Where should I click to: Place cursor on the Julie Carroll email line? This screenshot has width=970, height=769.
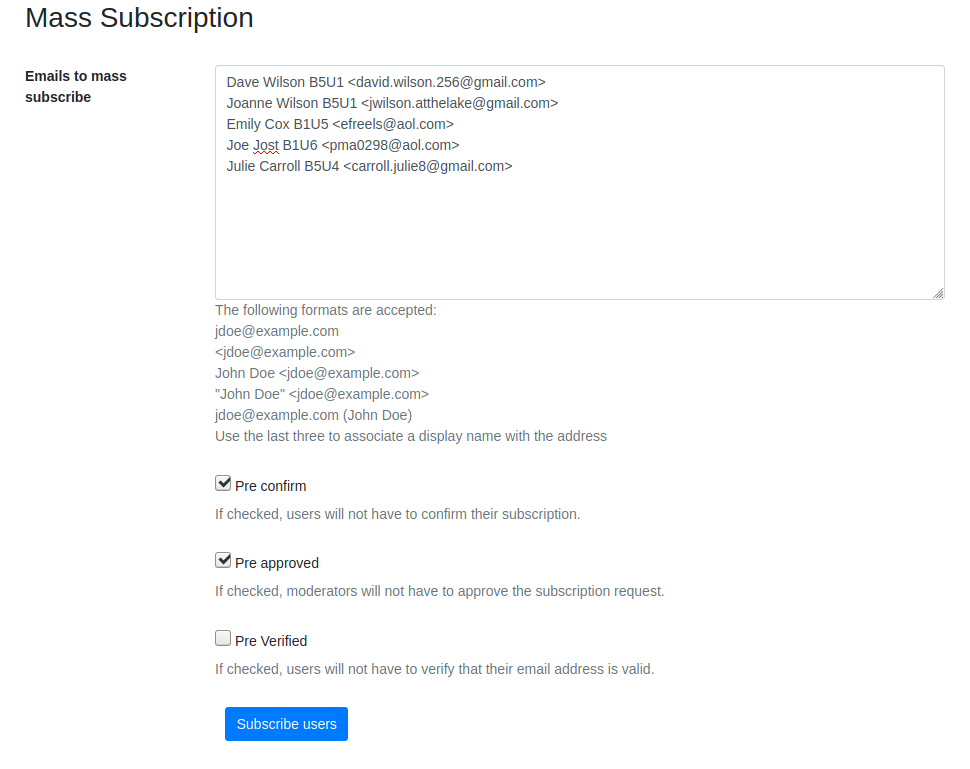(369, 166)
